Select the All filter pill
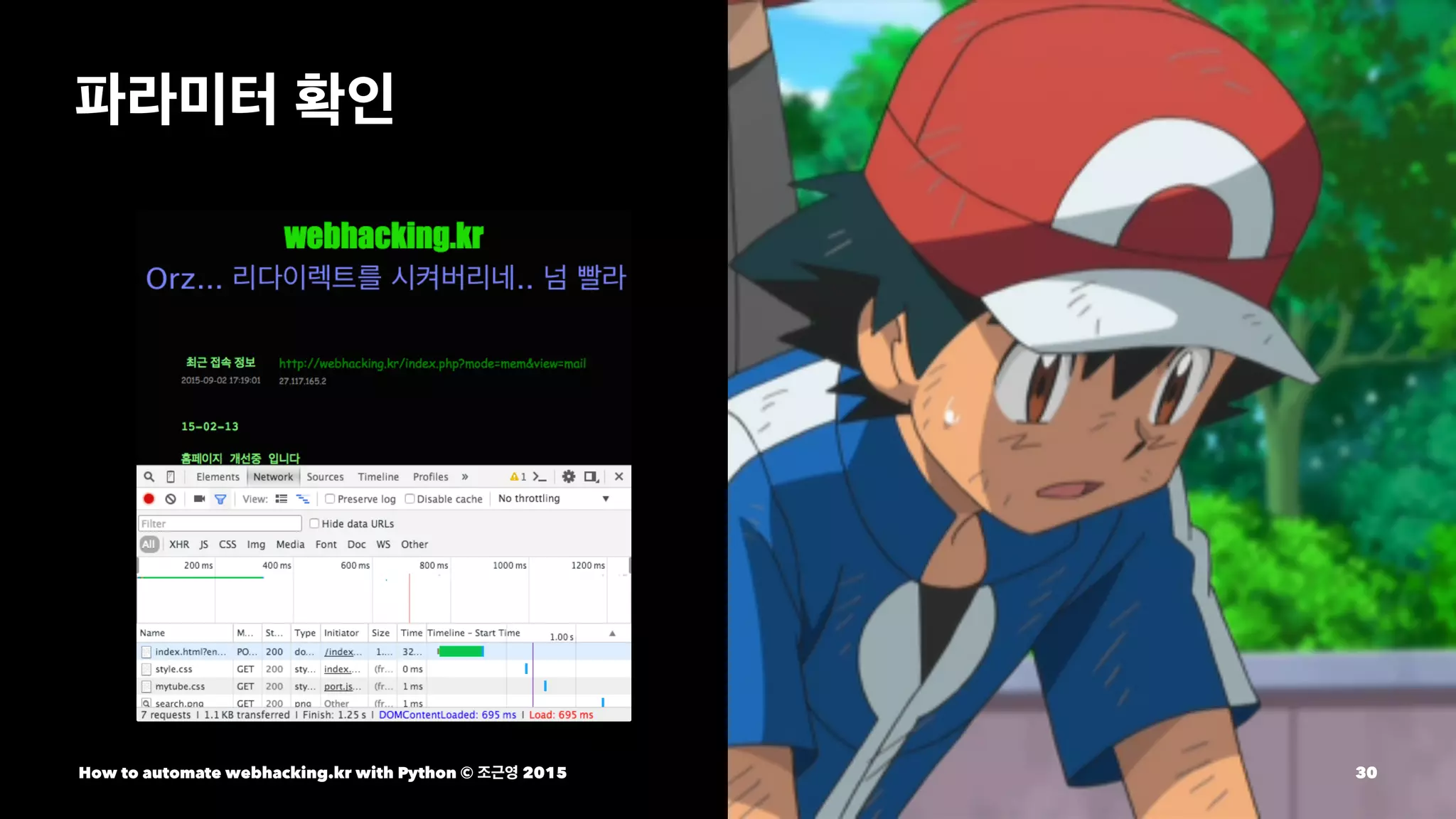This screenshot has width=1456, height=819. pos(149,545)
